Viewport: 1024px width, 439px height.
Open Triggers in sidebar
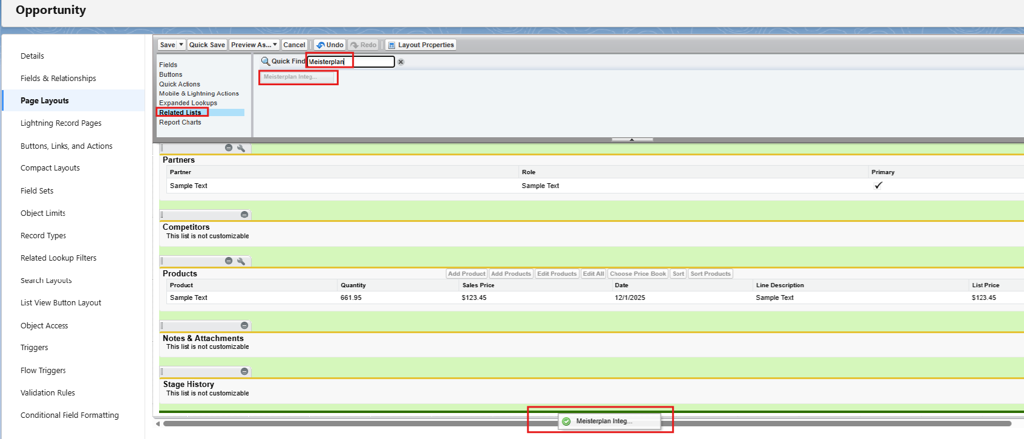coord(34,348)
